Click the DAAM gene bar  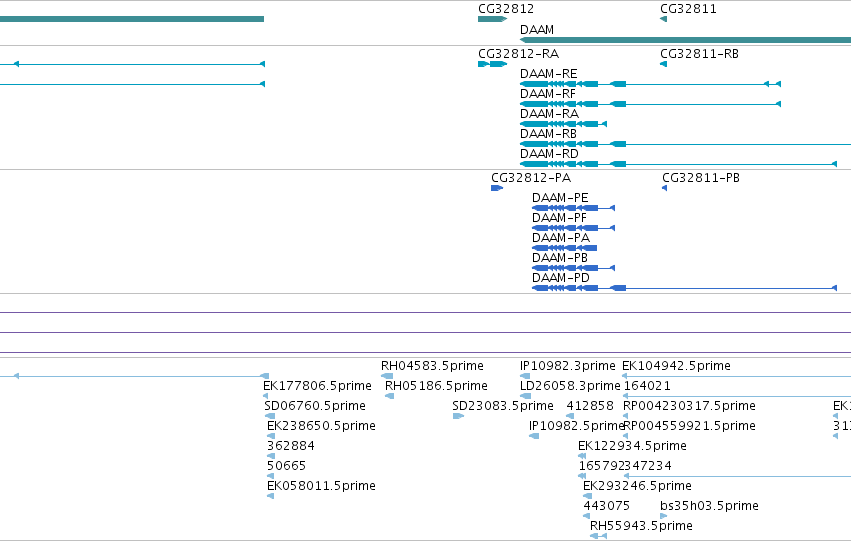click(685, 40)
